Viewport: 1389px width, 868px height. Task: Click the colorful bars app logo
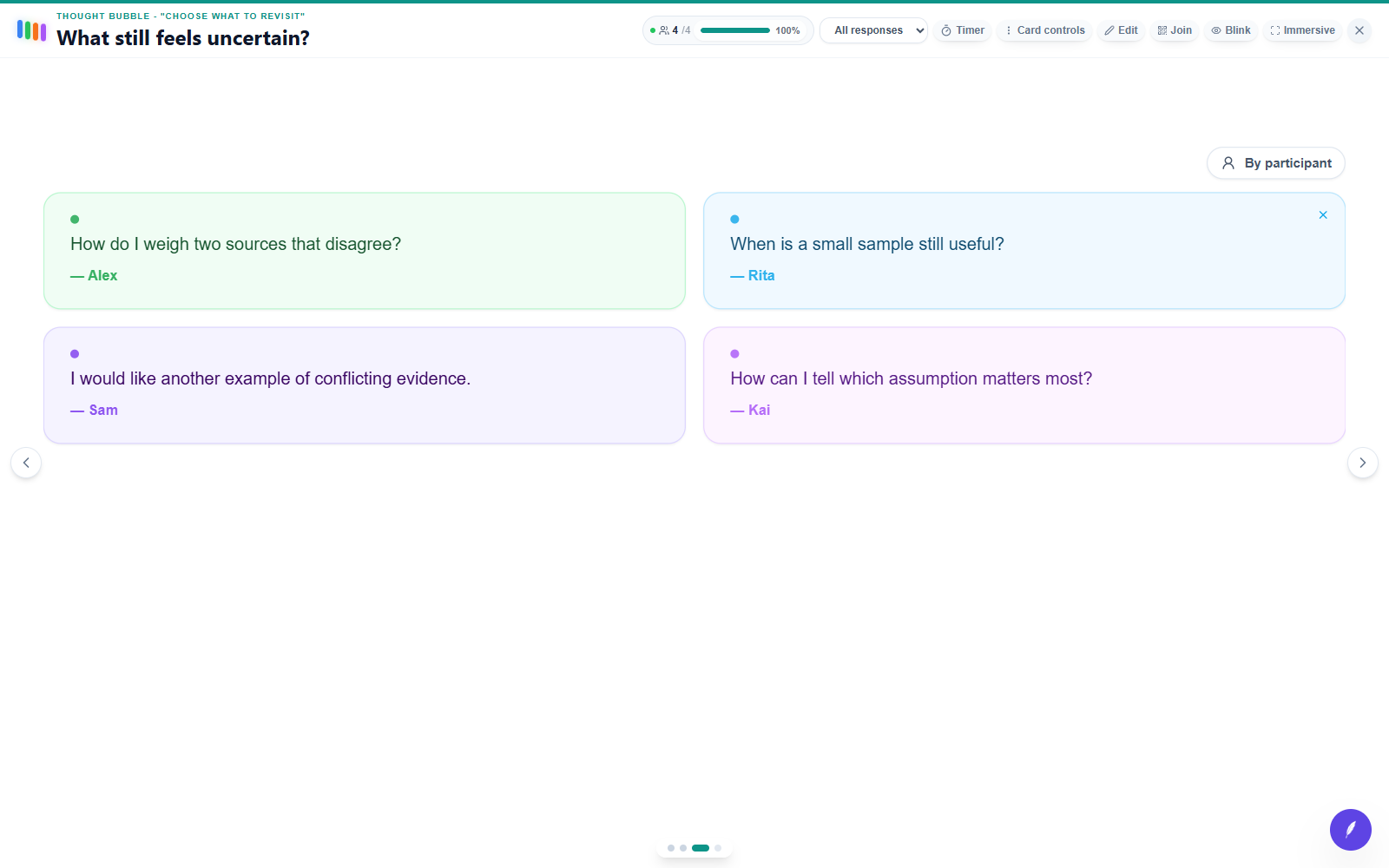(31, 30)
